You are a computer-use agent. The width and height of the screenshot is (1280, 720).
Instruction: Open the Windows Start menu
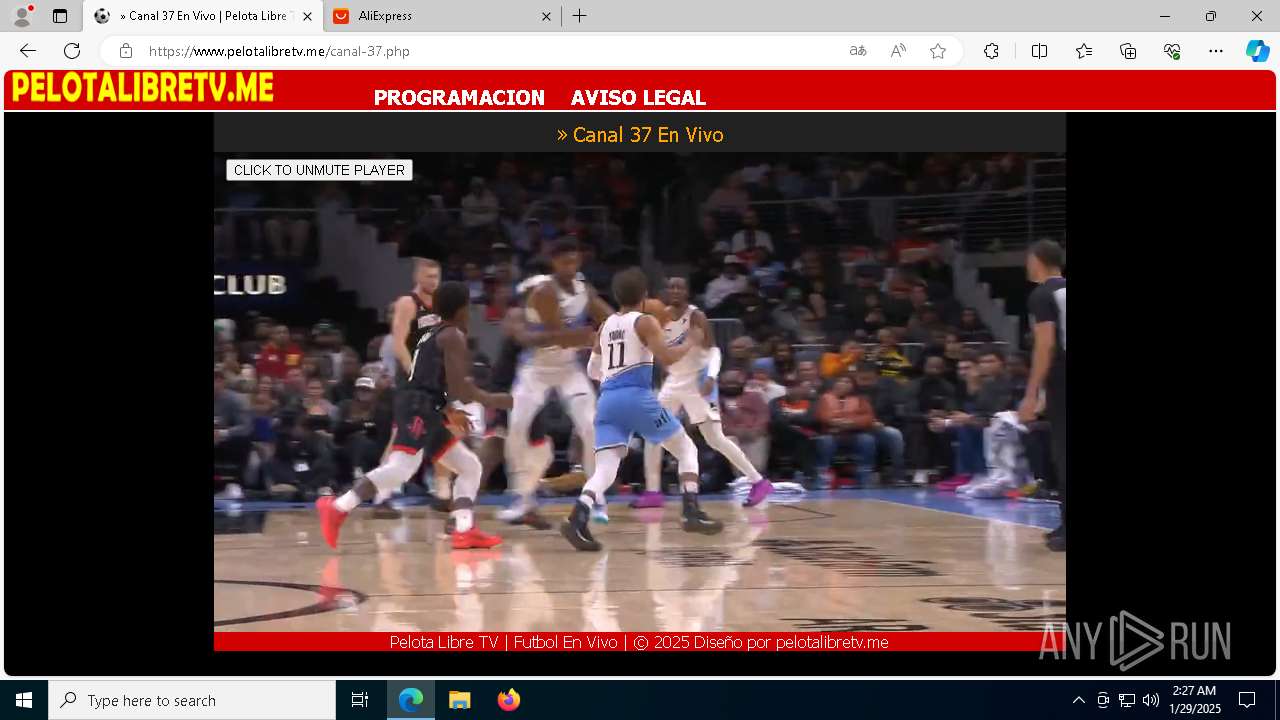click(x=24, y=700)
